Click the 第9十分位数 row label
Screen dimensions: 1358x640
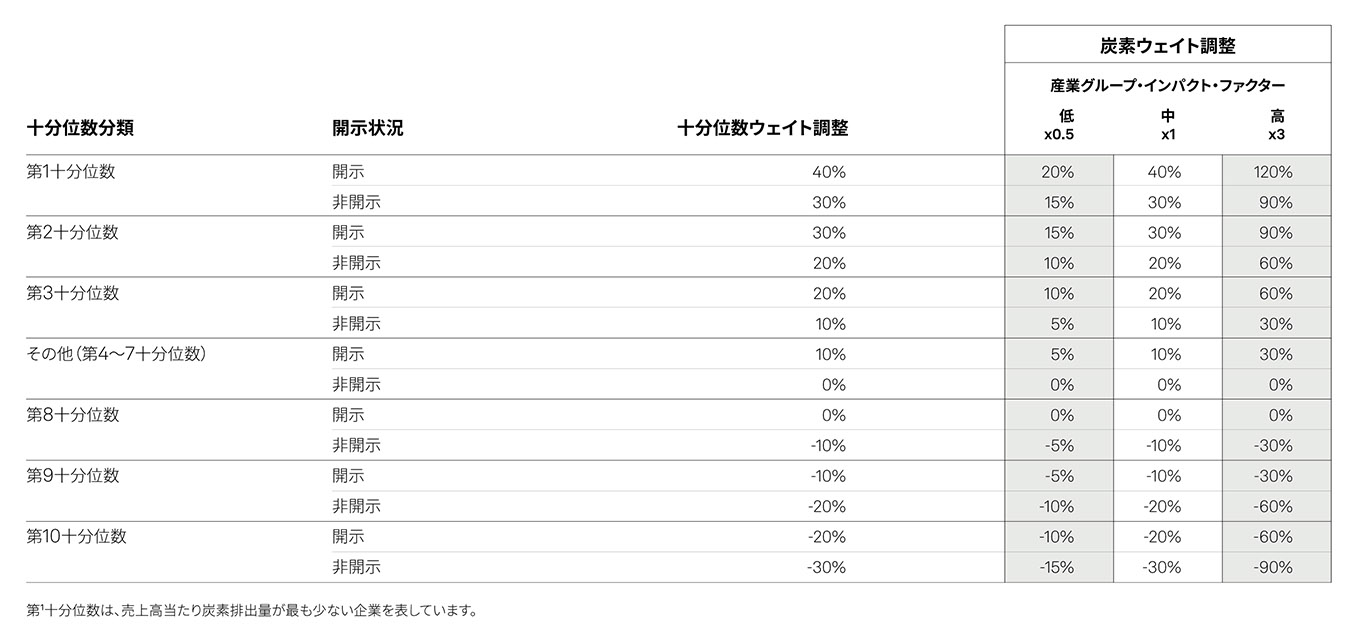click(x=72, y=476)
